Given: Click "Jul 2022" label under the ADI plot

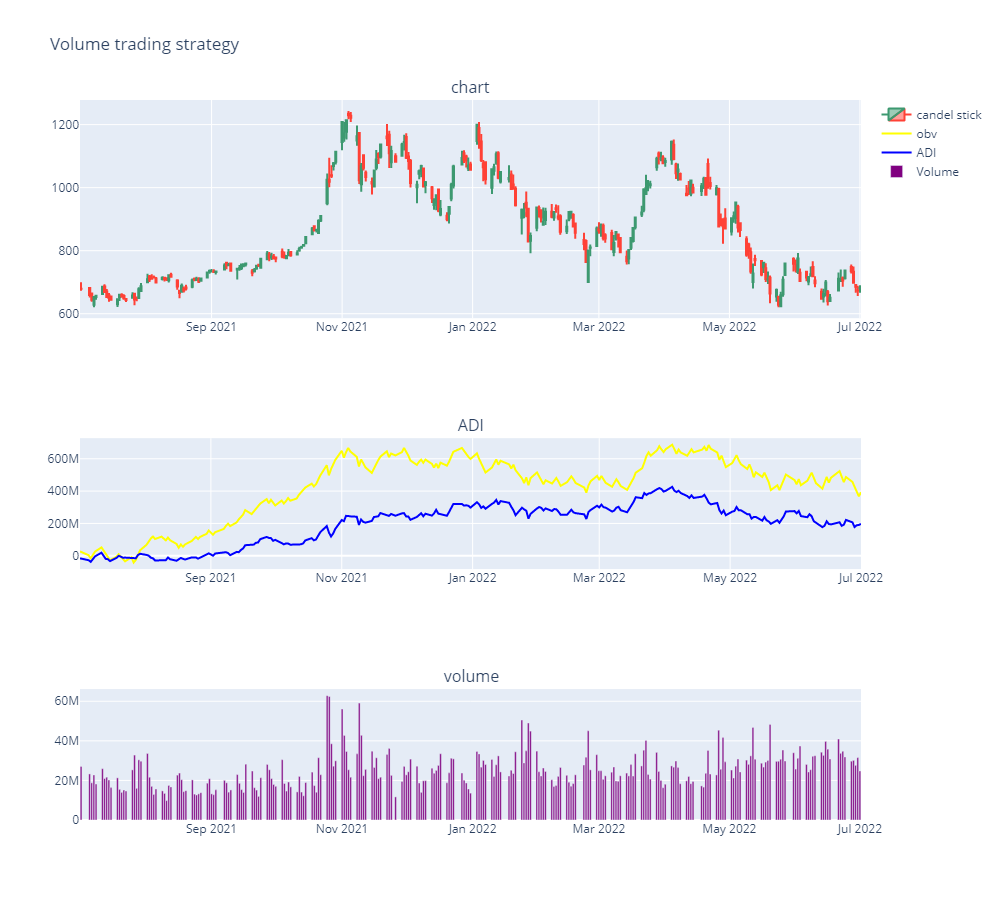Looking at the screenshot, I should [859, 578].
